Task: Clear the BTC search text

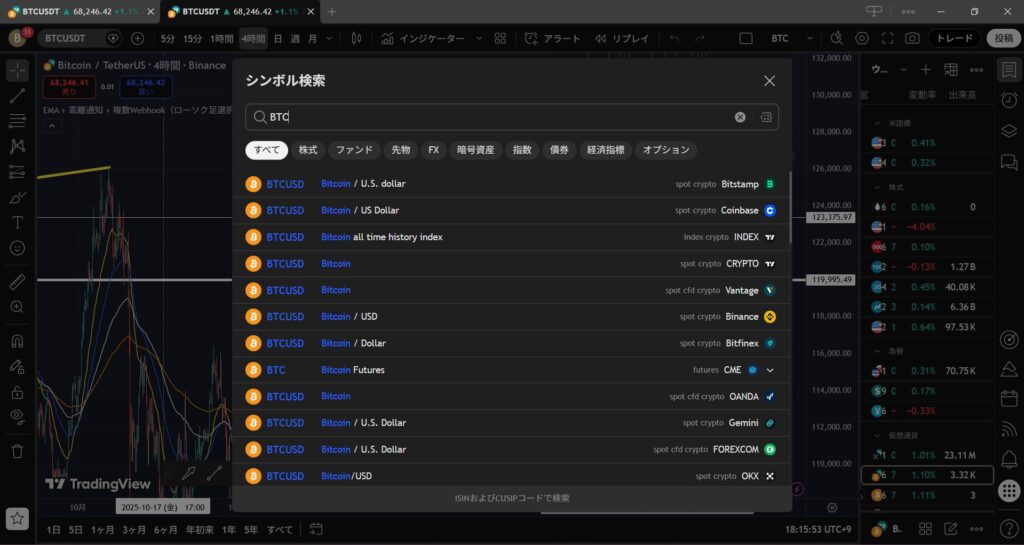Action: pos(740,117)
